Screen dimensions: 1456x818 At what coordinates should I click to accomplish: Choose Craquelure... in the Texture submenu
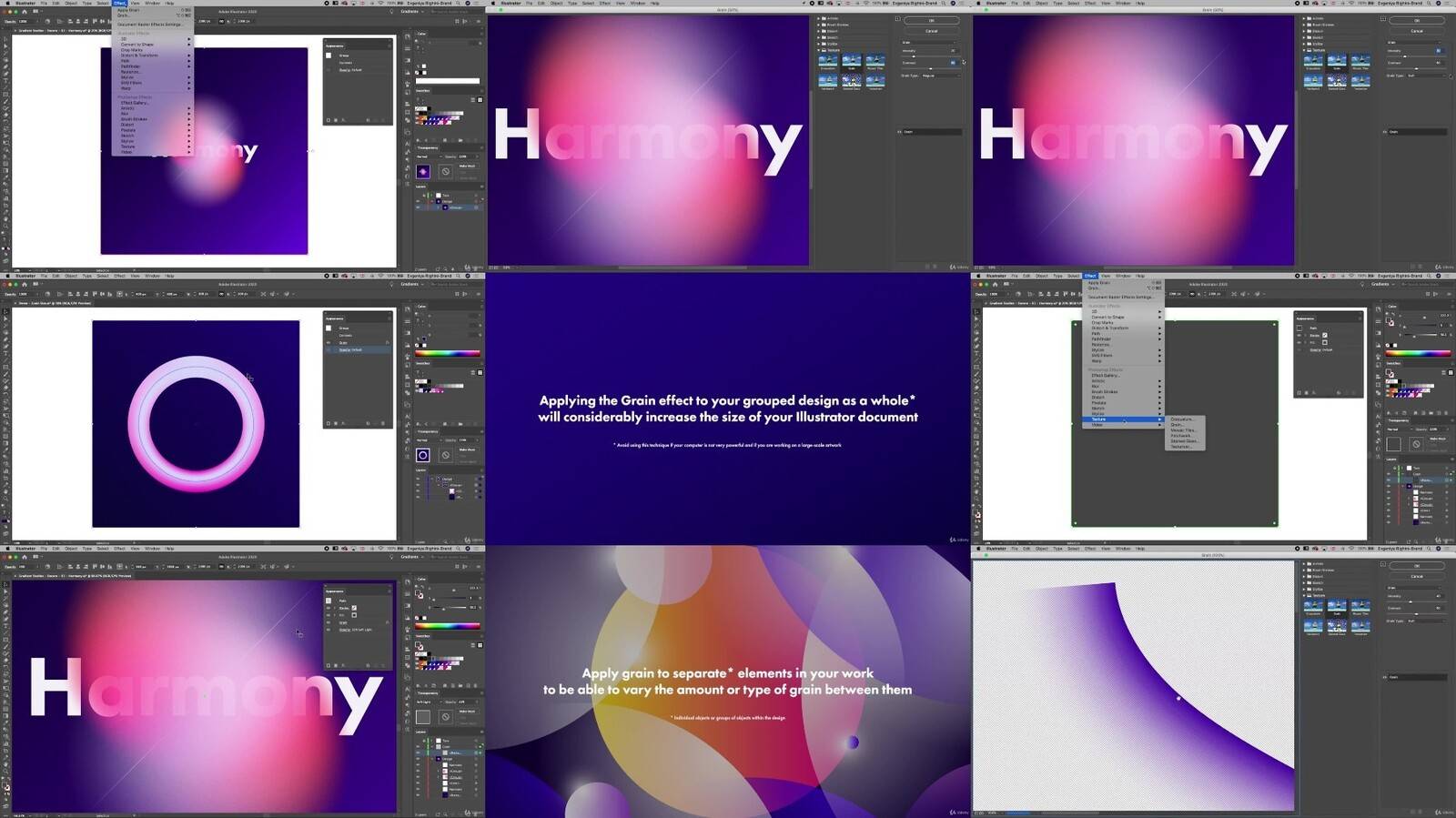coord(1181,419)
